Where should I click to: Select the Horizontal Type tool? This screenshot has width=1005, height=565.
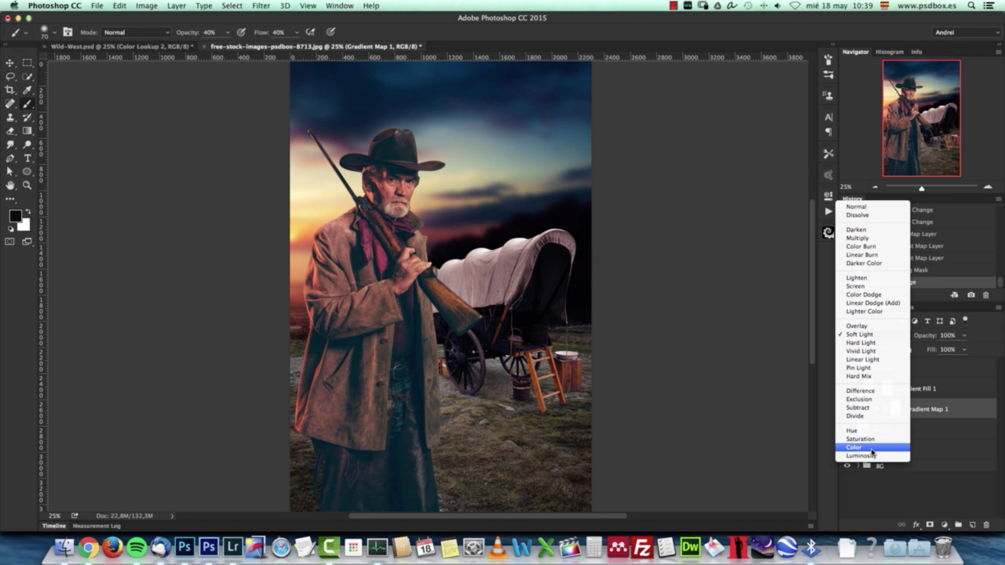(x=27, y=158)
